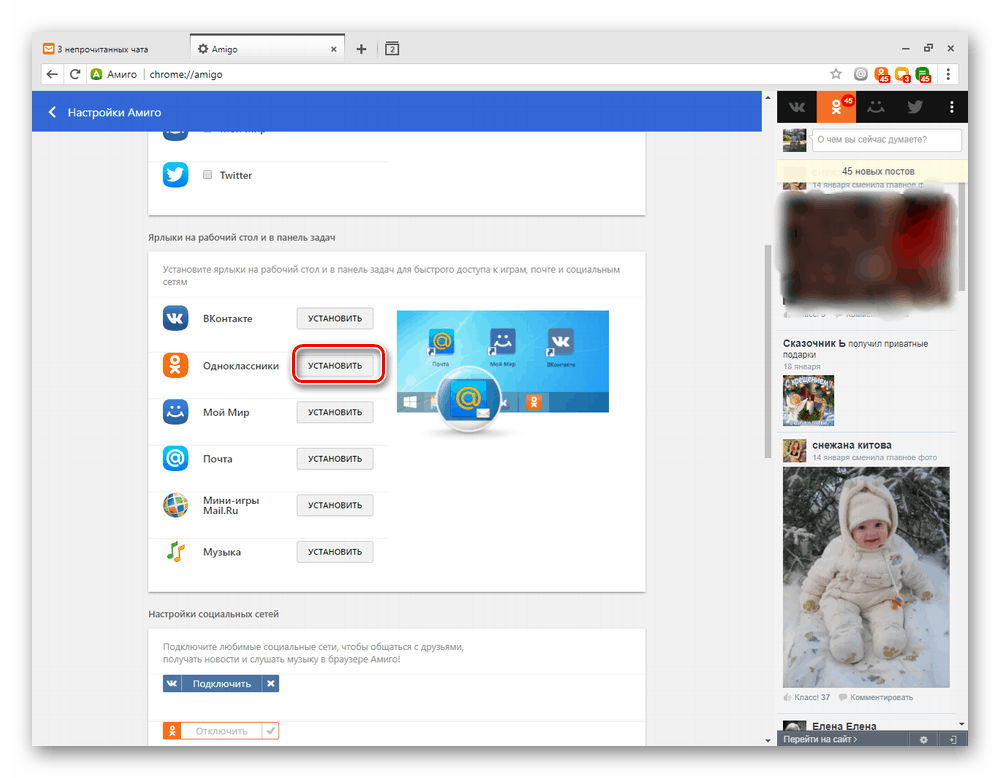Click settings page scroll up arrow
Screen dimensions: 1000x778
(x=768, y=98)
